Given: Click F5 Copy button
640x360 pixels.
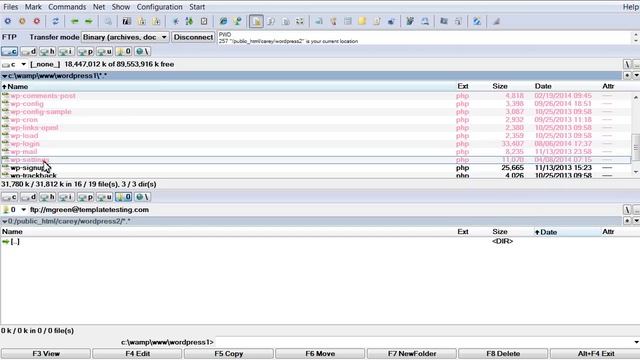Looking at the screenshot, I should click(229, 353).
